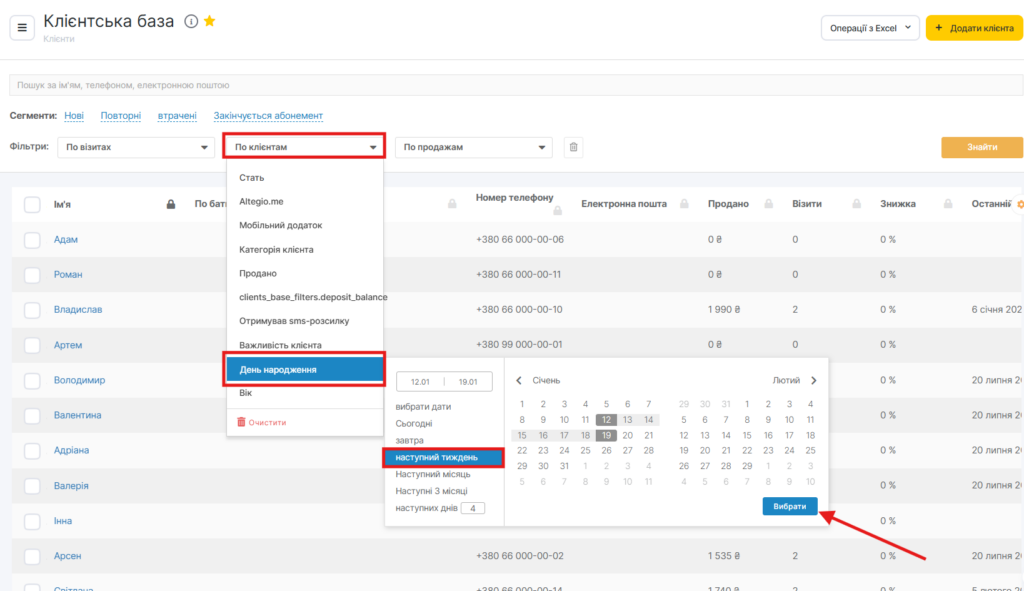Open the Операції з Excel dropdown
Screen dimensions: 1024x591
click(x=869, y=29)
